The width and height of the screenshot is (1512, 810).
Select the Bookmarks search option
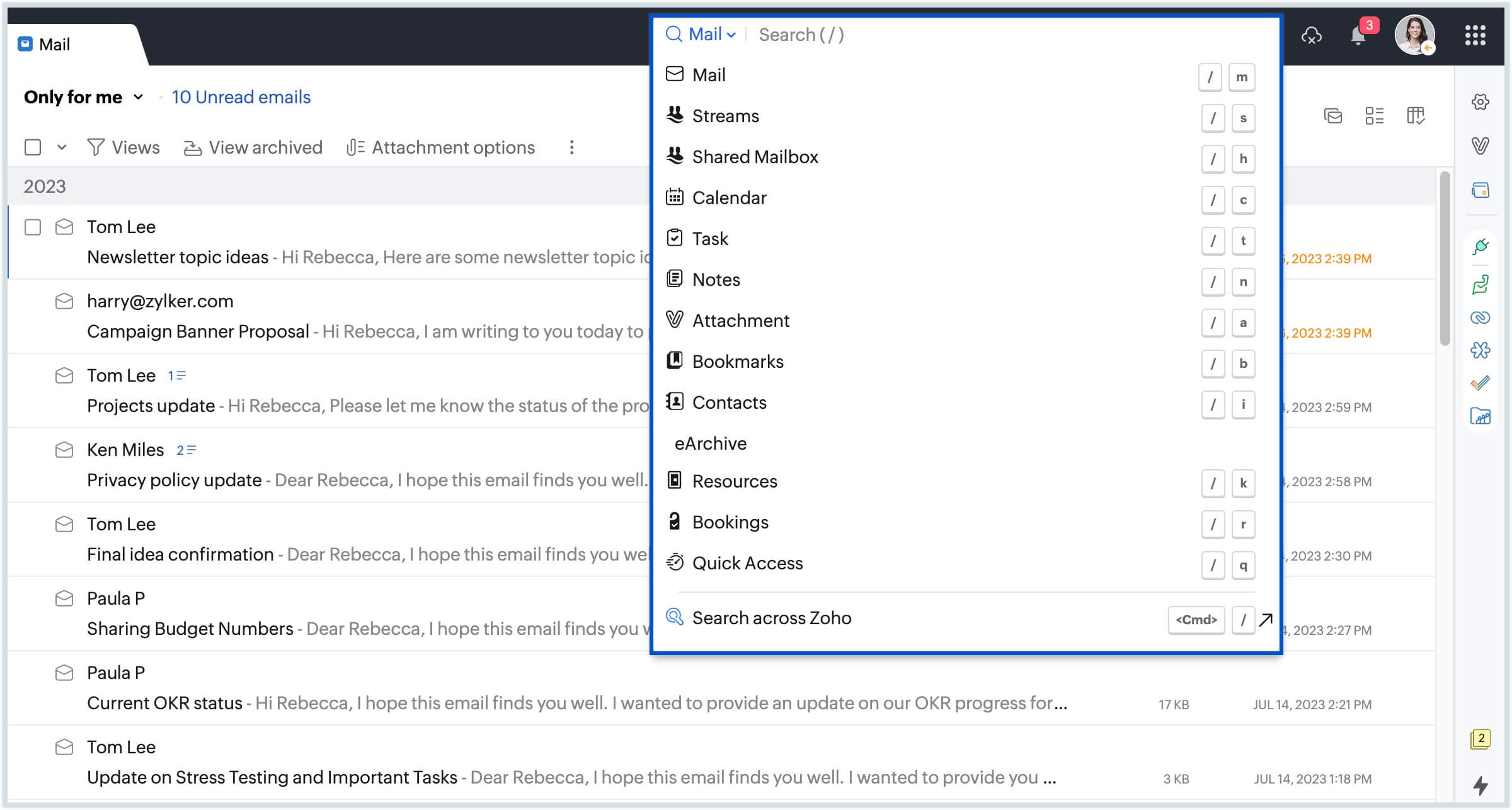pyautogui.click(x=737, y=361)
